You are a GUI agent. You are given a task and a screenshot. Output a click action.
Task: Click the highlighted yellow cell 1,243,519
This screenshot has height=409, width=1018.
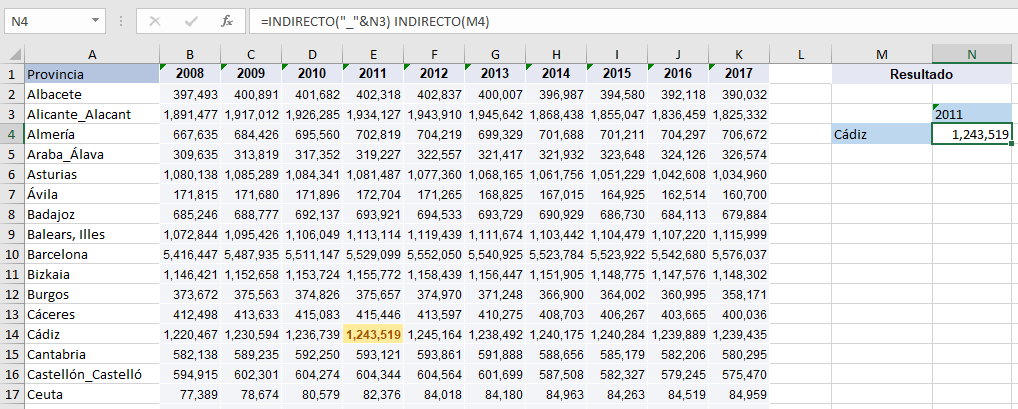[x=373, y=334]
